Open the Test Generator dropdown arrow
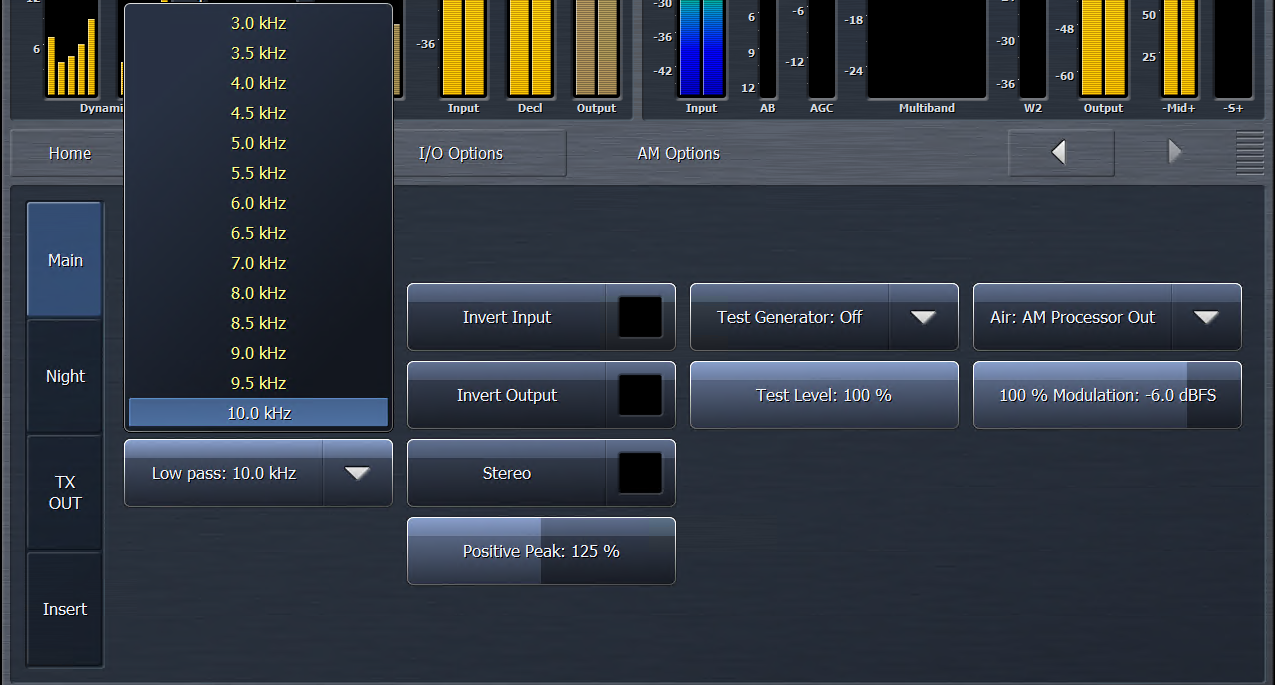 pos(923,317)
